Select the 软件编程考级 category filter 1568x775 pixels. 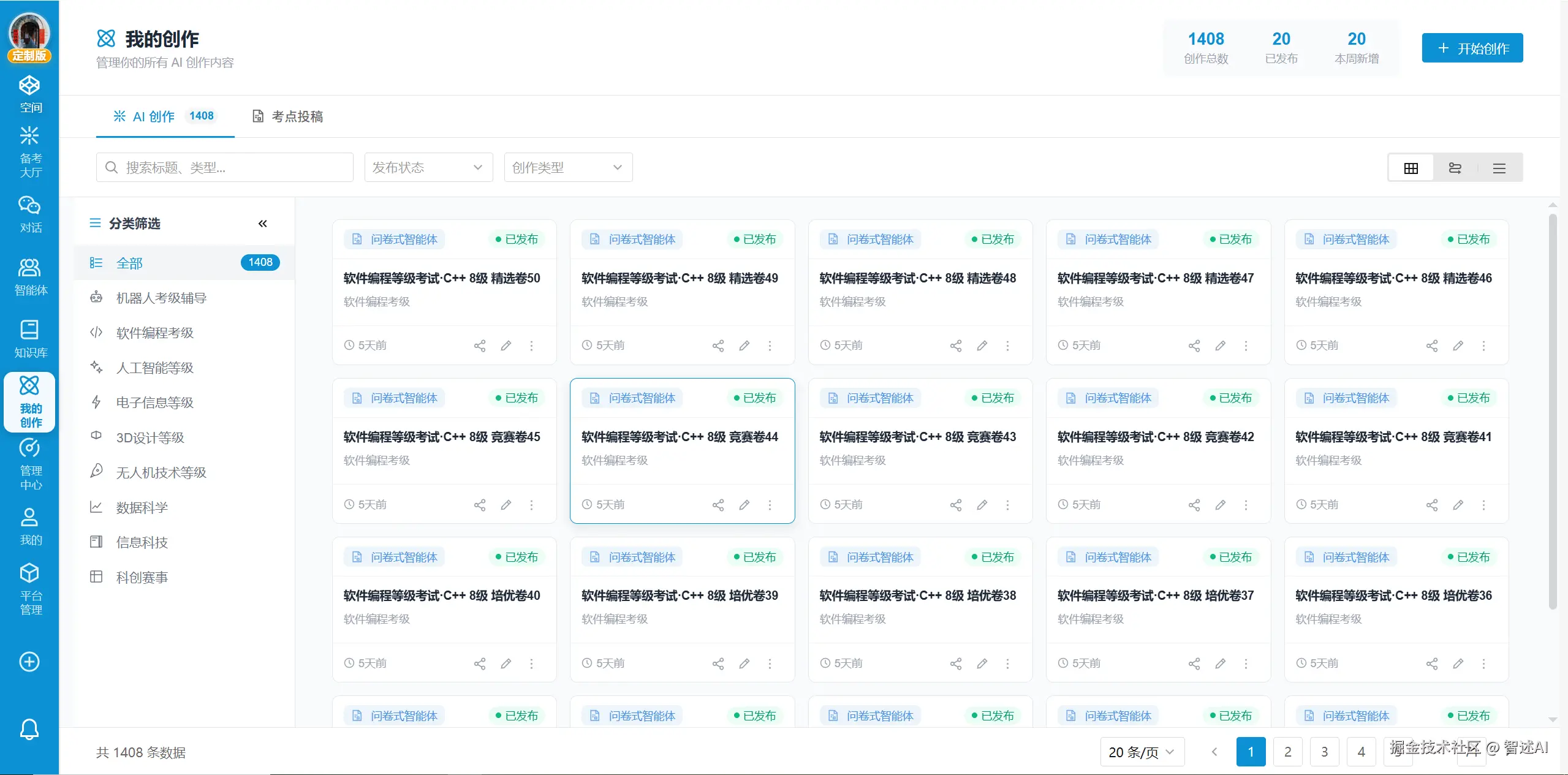155,333
